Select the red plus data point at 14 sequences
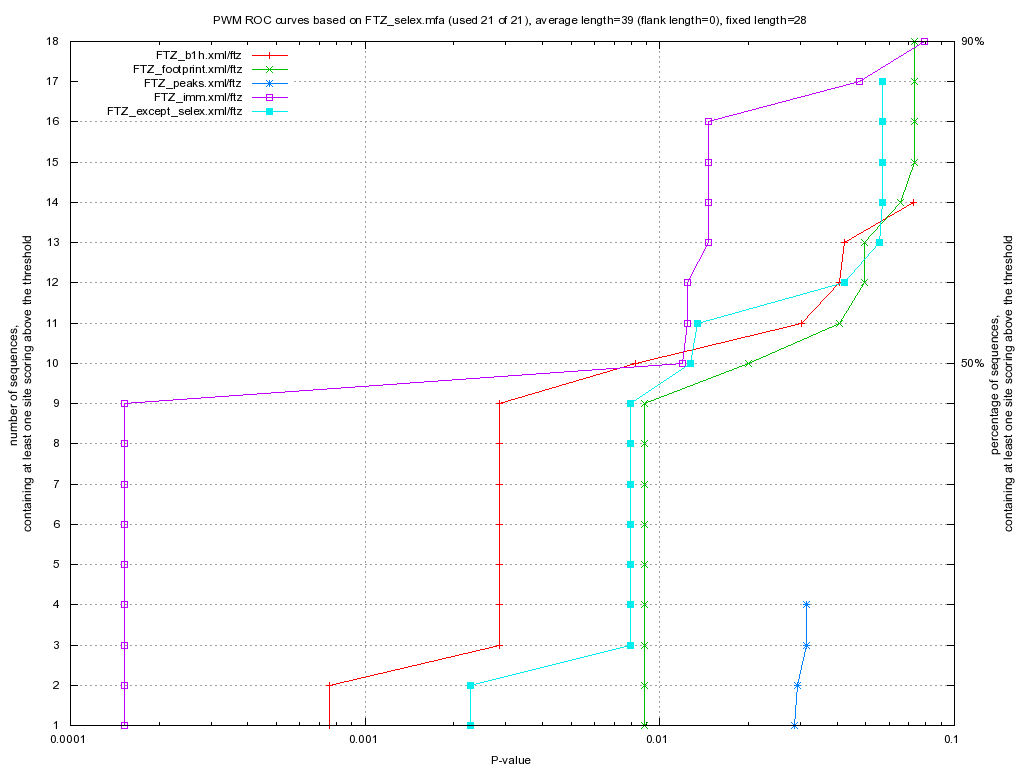This screenshot has height=768, width=1024. coord(913,202)
